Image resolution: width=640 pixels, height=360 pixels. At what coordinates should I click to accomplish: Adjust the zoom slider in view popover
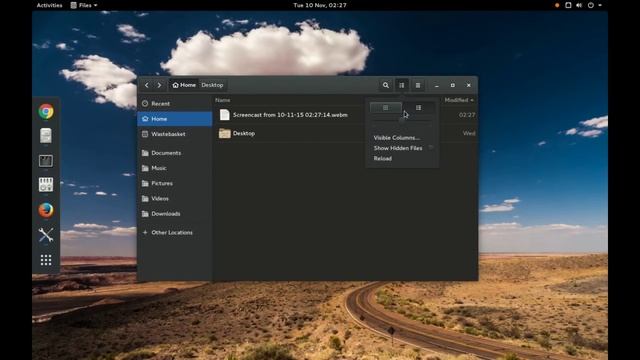coord(402,121)
